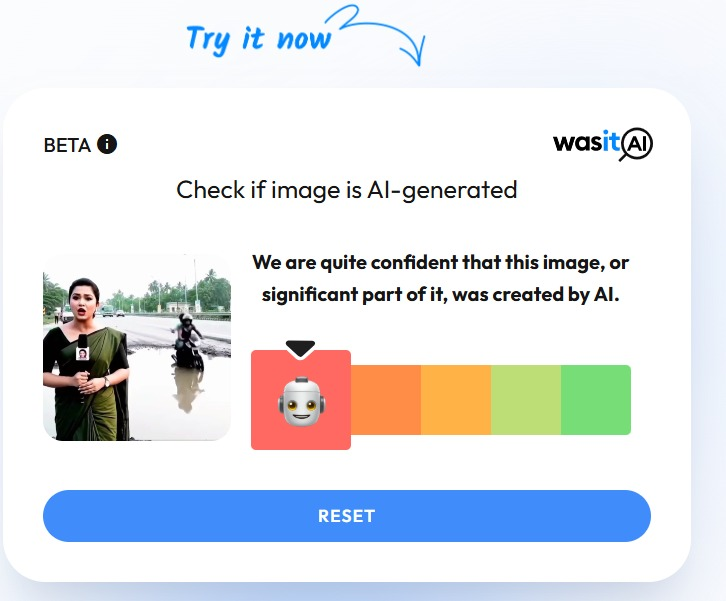Click the black triangle pointer marker
Screen dimensions: 726x601
pyautogui.click(x=300, y=349)
